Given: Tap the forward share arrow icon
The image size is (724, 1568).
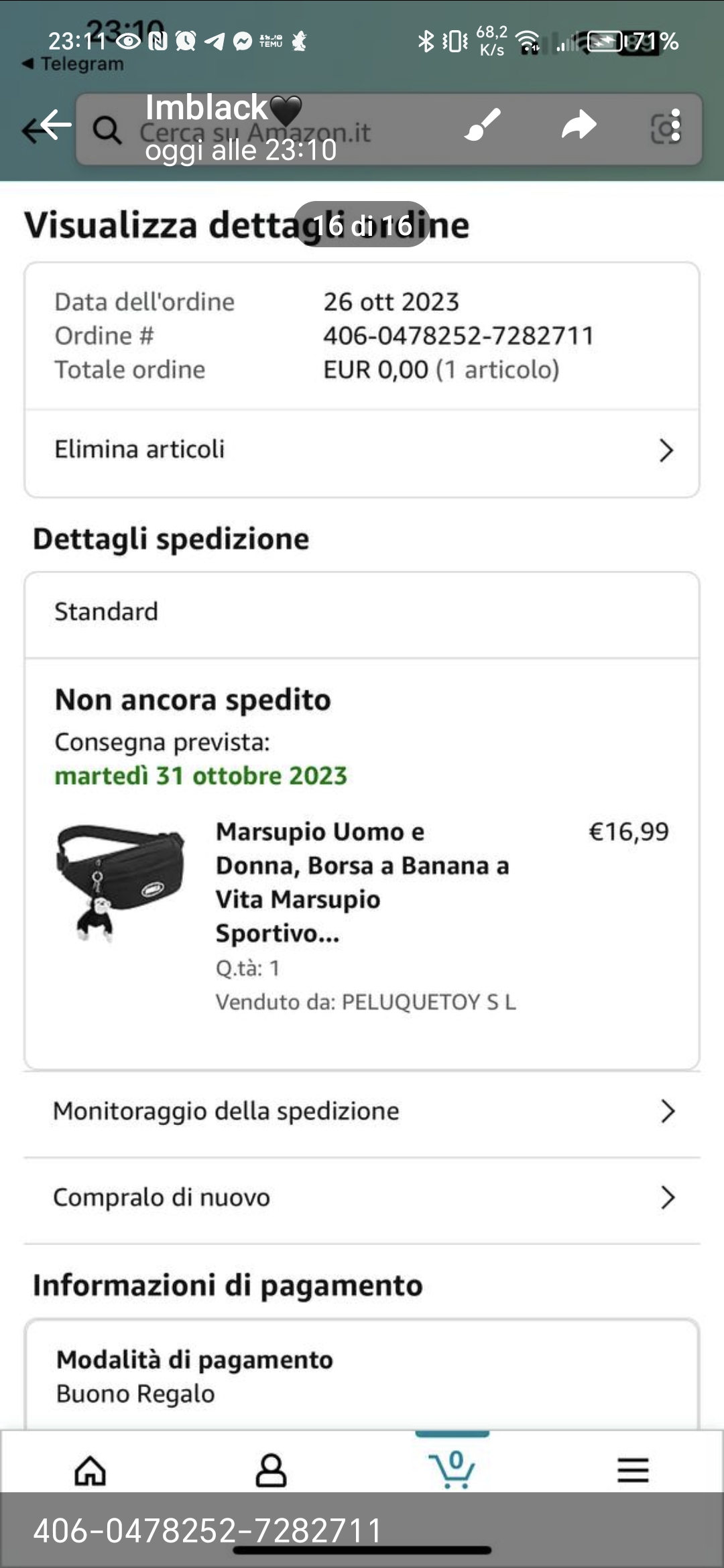Looking at the screenshot, I should pyautogui.click(x=579, y=125).
